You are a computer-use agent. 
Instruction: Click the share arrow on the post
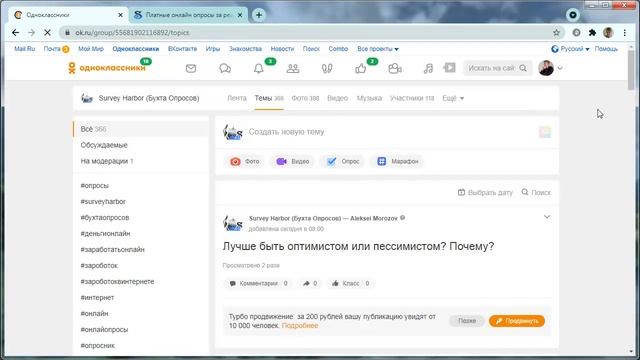[310, 283]
